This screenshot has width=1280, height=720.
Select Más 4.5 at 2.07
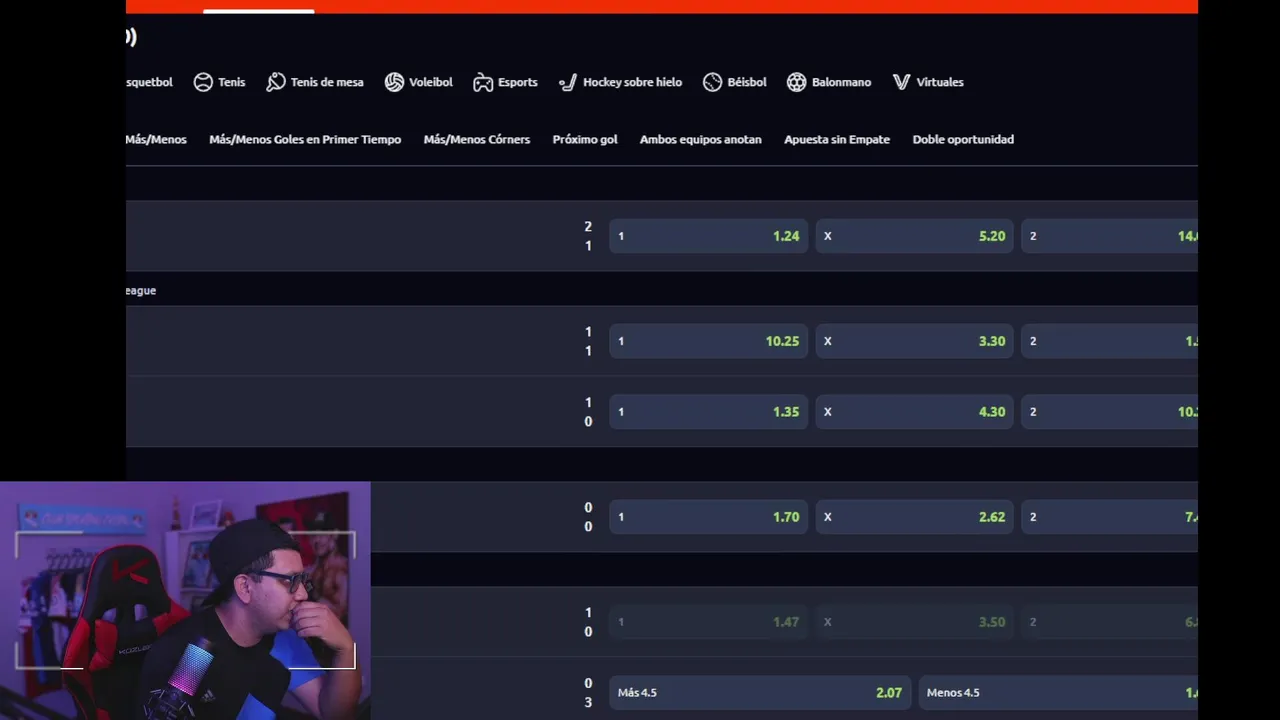(x=760, y=692)
